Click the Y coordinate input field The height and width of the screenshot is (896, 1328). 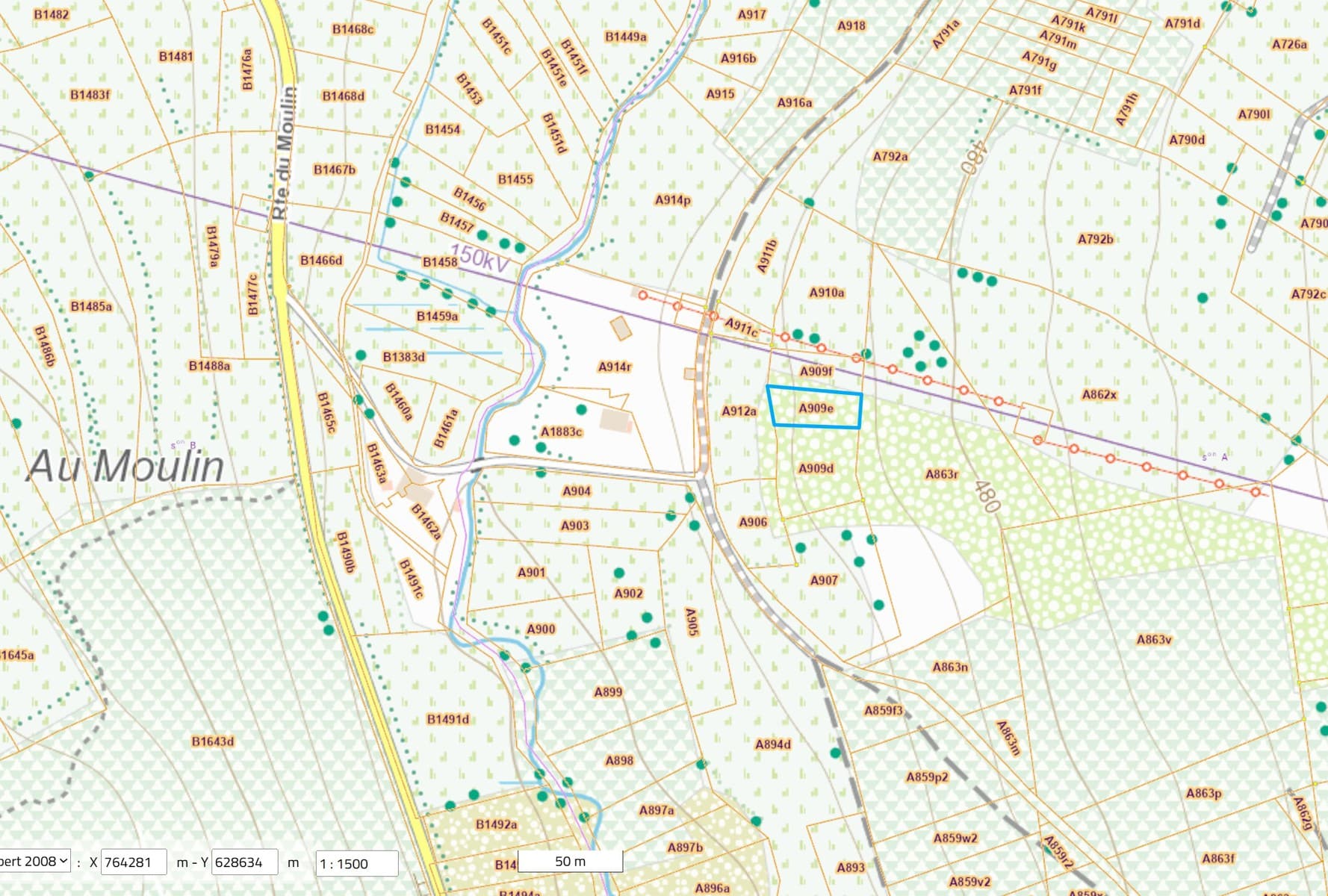point(244,862)
